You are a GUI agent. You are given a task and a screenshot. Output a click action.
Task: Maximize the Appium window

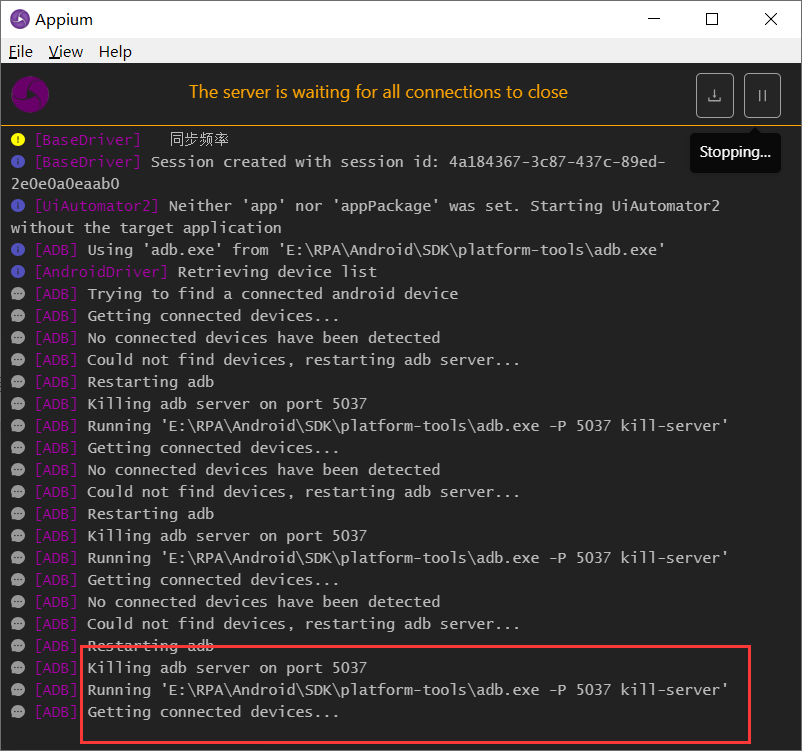712,19
